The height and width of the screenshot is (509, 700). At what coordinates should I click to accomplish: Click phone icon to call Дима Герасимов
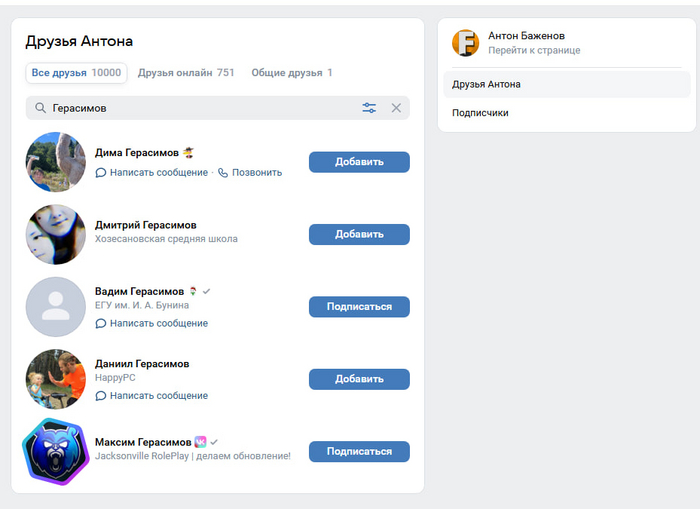coord(223,172)
